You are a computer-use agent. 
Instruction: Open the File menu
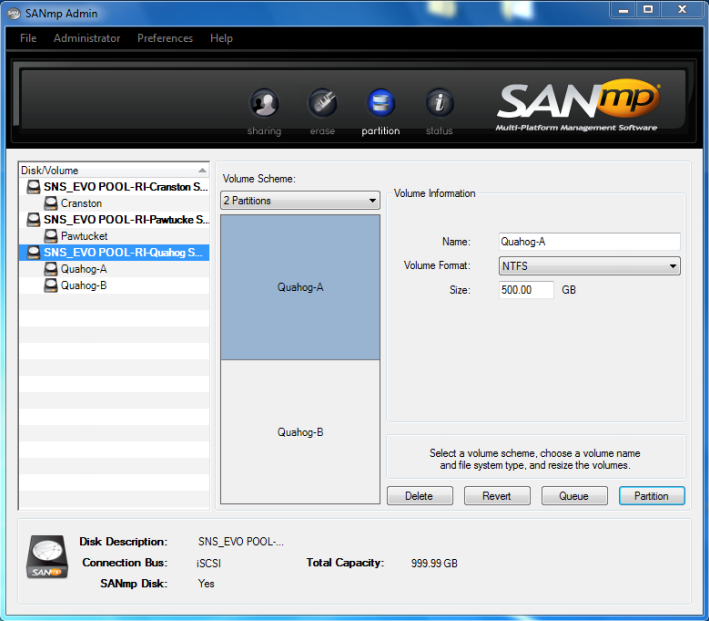pyautogui.click(x=28, y=38)
